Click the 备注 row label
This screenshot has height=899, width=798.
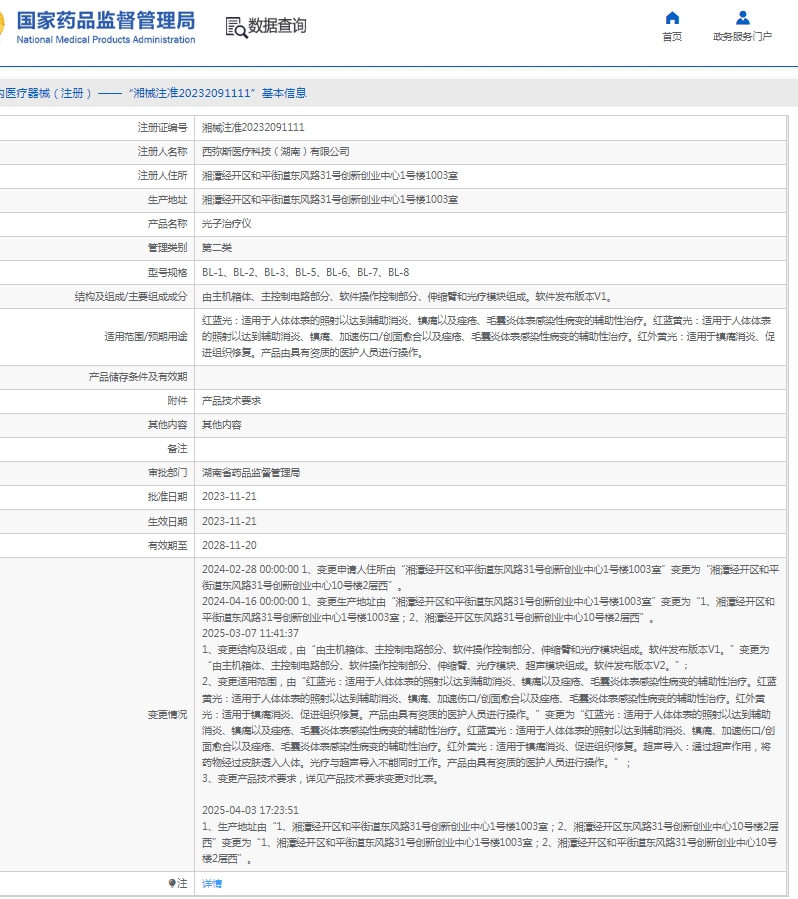177,448
